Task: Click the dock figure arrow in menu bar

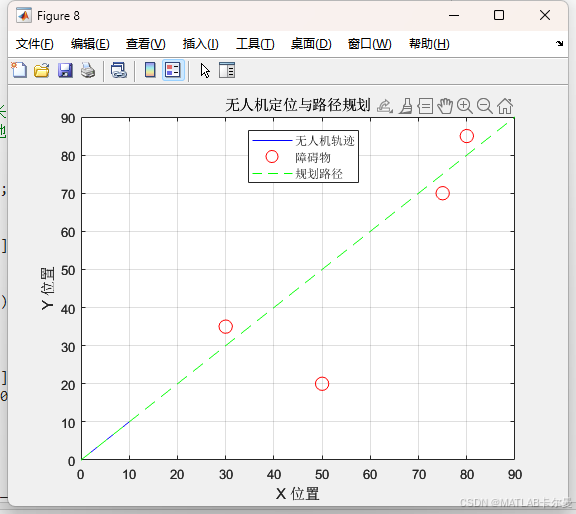Action: (x=559, y=43)
